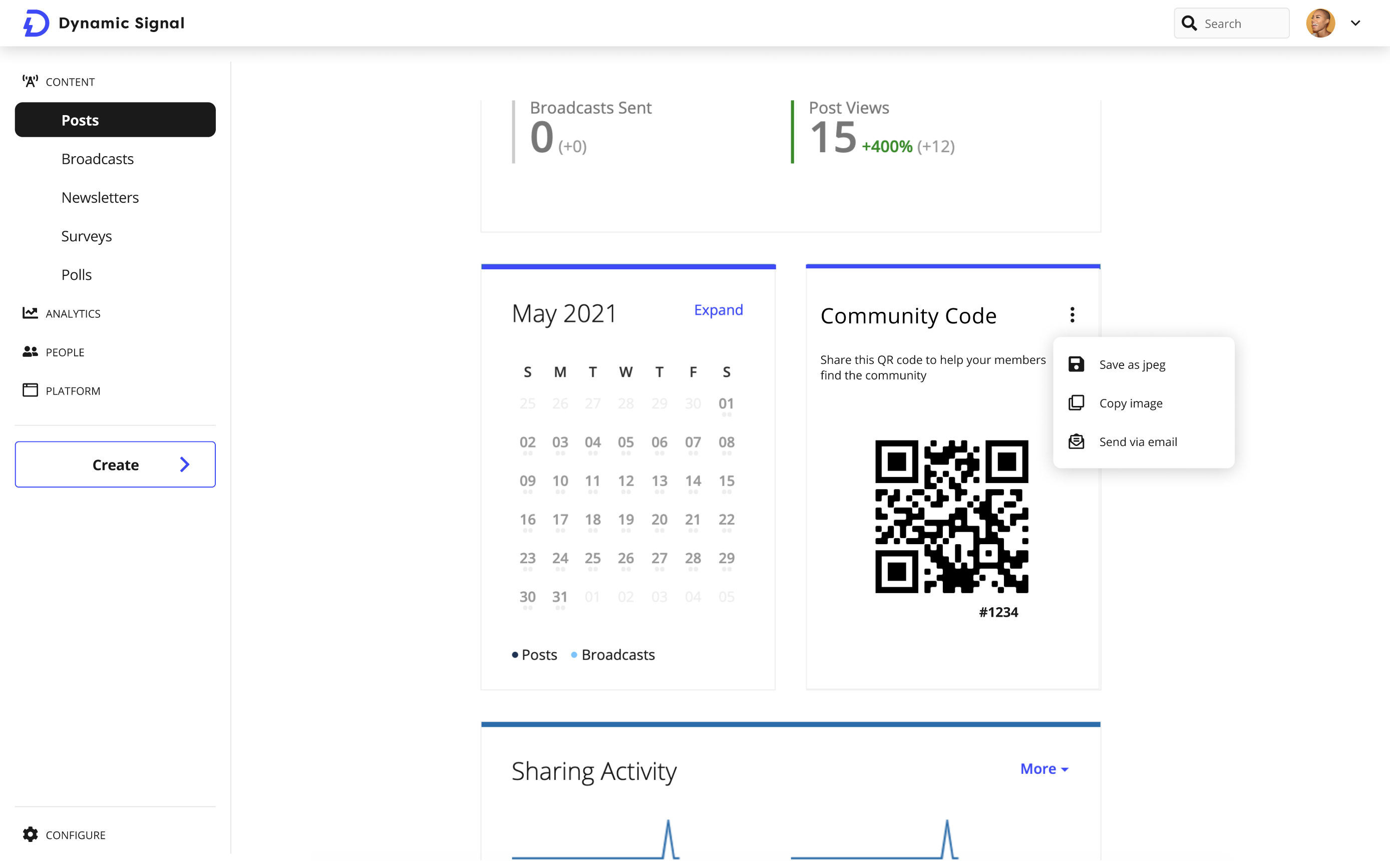Click the Community Code heading
Screen dimensions: 1390x868
click(x=908, y=316)
